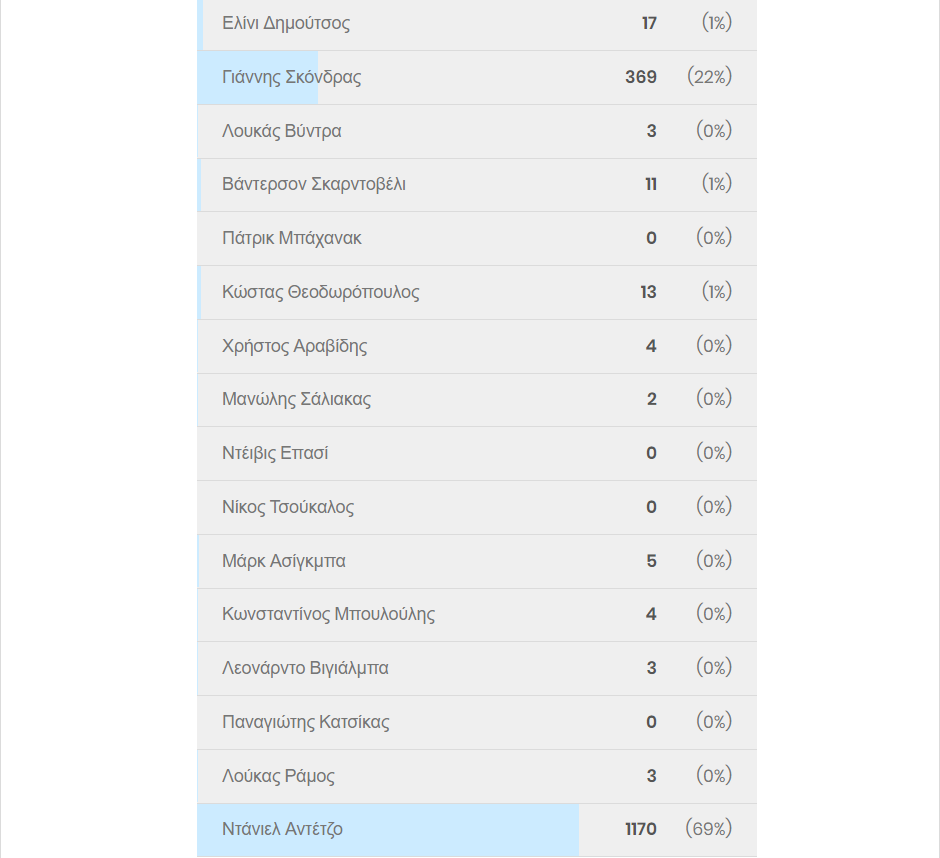Click the Κώστας Θεοδωρόπουλος option
The height and width of the screenshot is (858, 940).
click(x=477, y=293)
